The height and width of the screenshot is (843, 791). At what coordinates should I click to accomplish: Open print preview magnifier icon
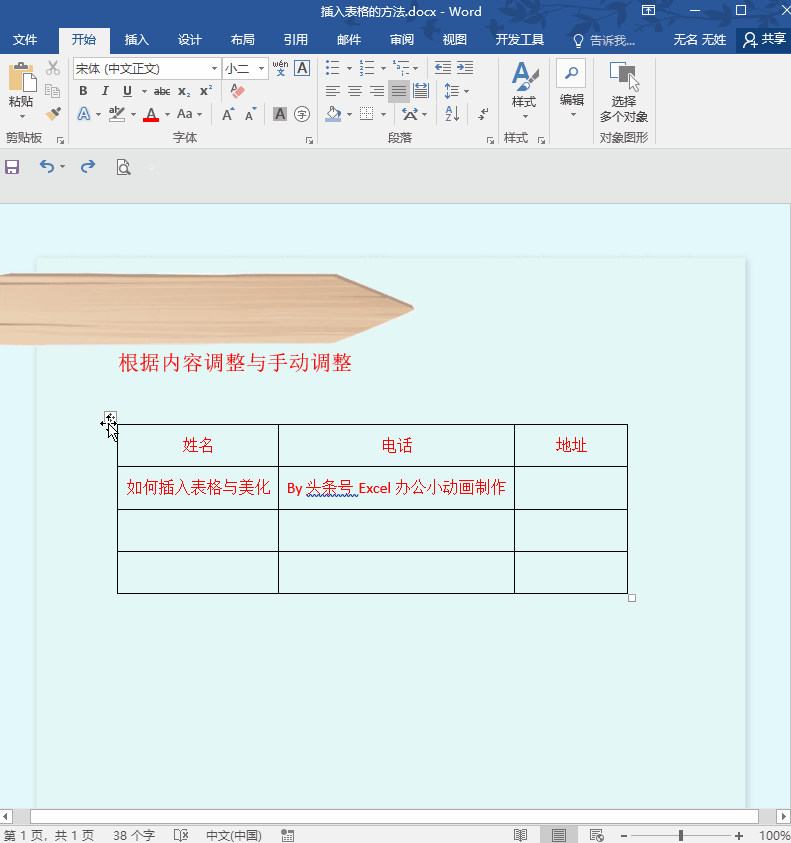pos(123,167)
